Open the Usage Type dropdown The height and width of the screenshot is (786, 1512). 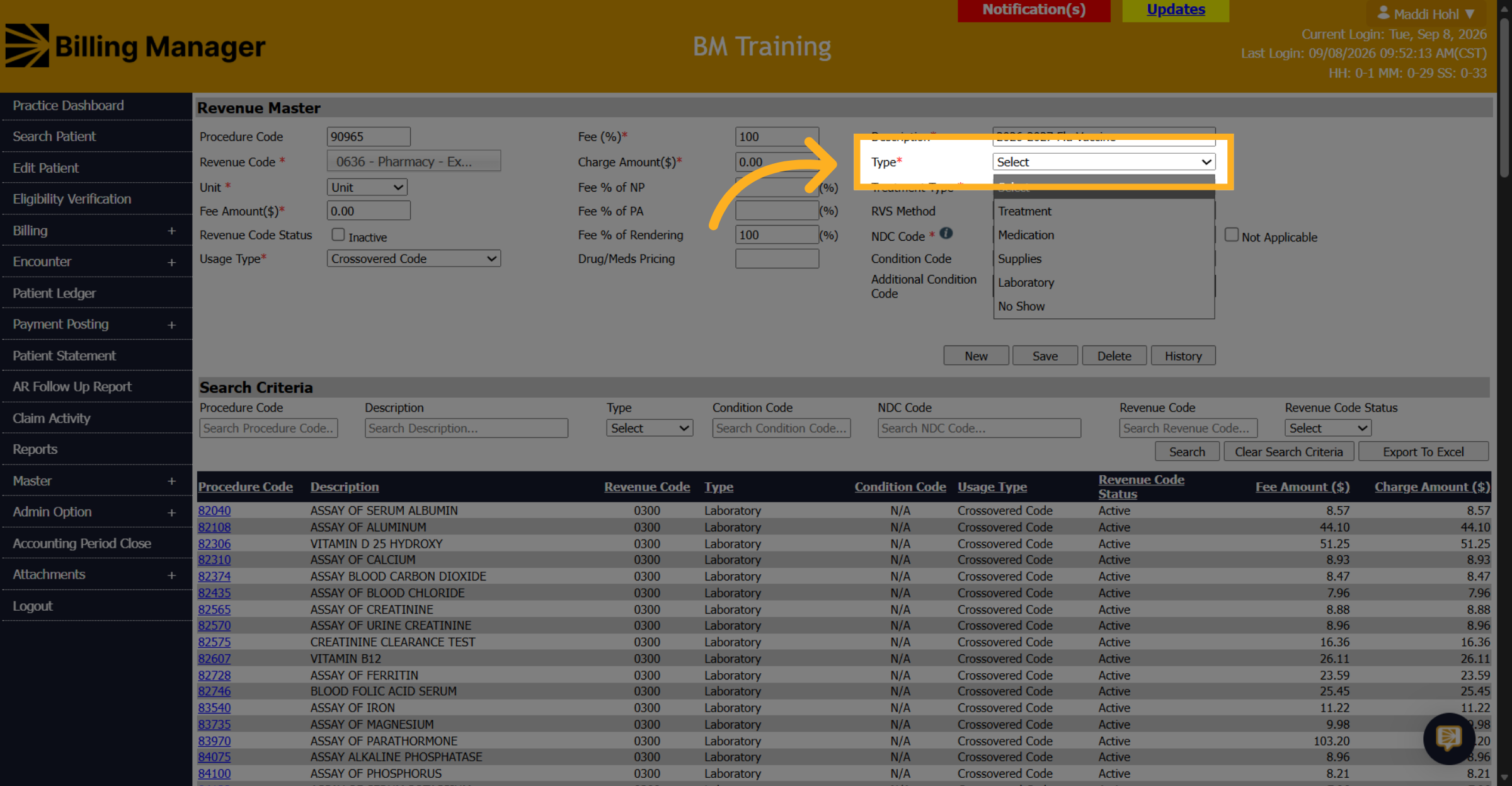[413, 258]
